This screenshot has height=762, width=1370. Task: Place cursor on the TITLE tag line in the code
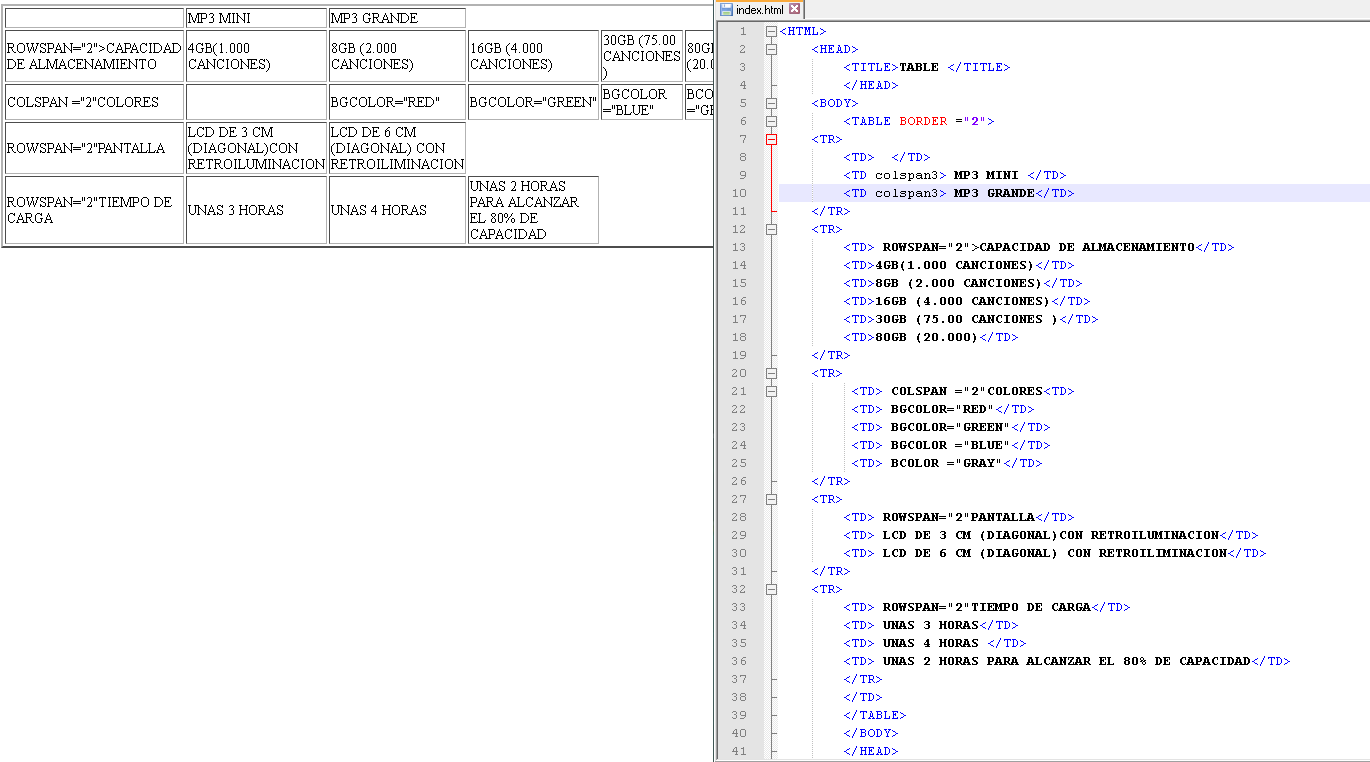pyautogui.click(x=926, y=67)
